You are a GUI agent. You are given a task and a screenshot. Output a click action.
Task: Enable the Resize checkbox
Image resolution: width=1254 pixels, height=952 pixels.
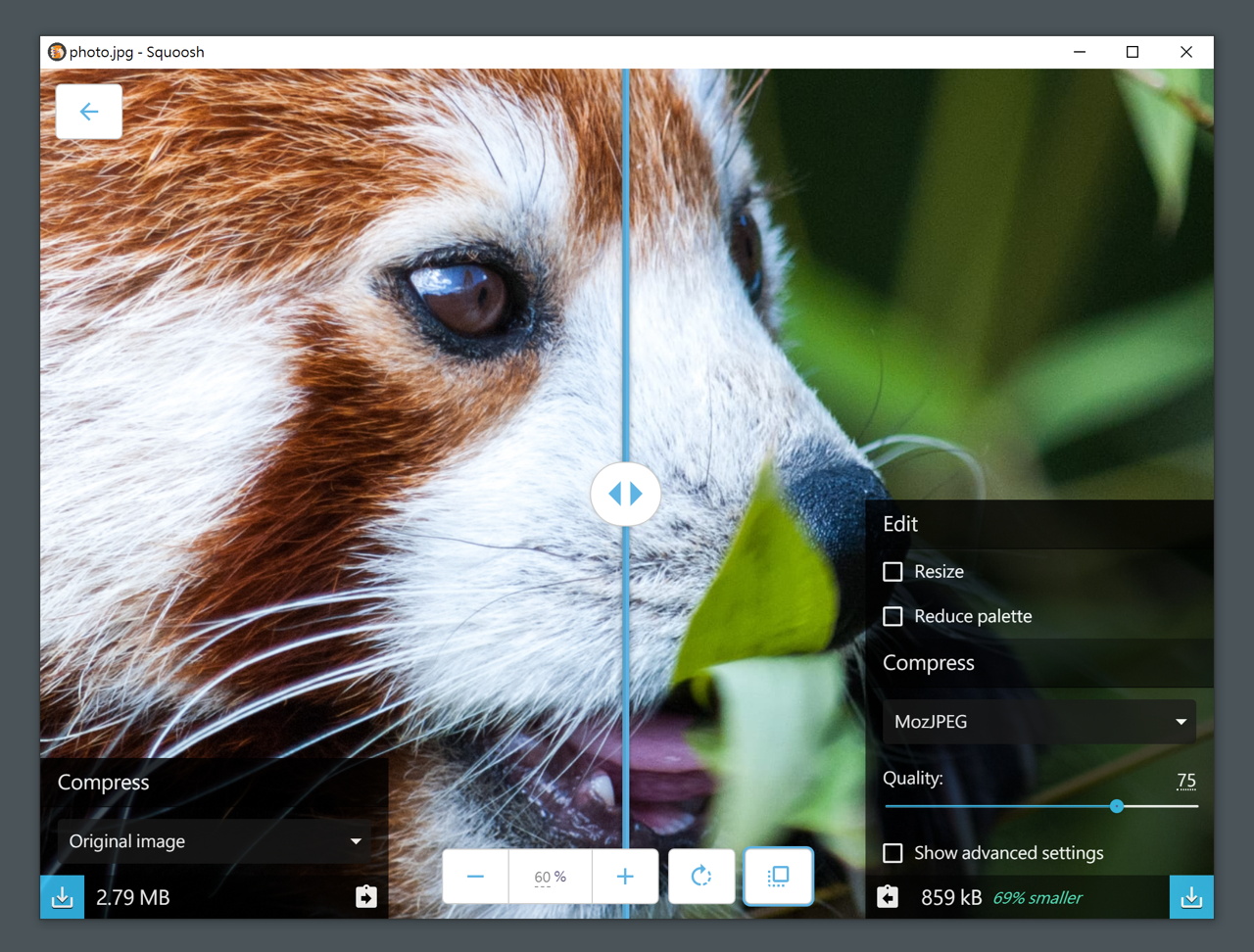(x=892, y=572)
